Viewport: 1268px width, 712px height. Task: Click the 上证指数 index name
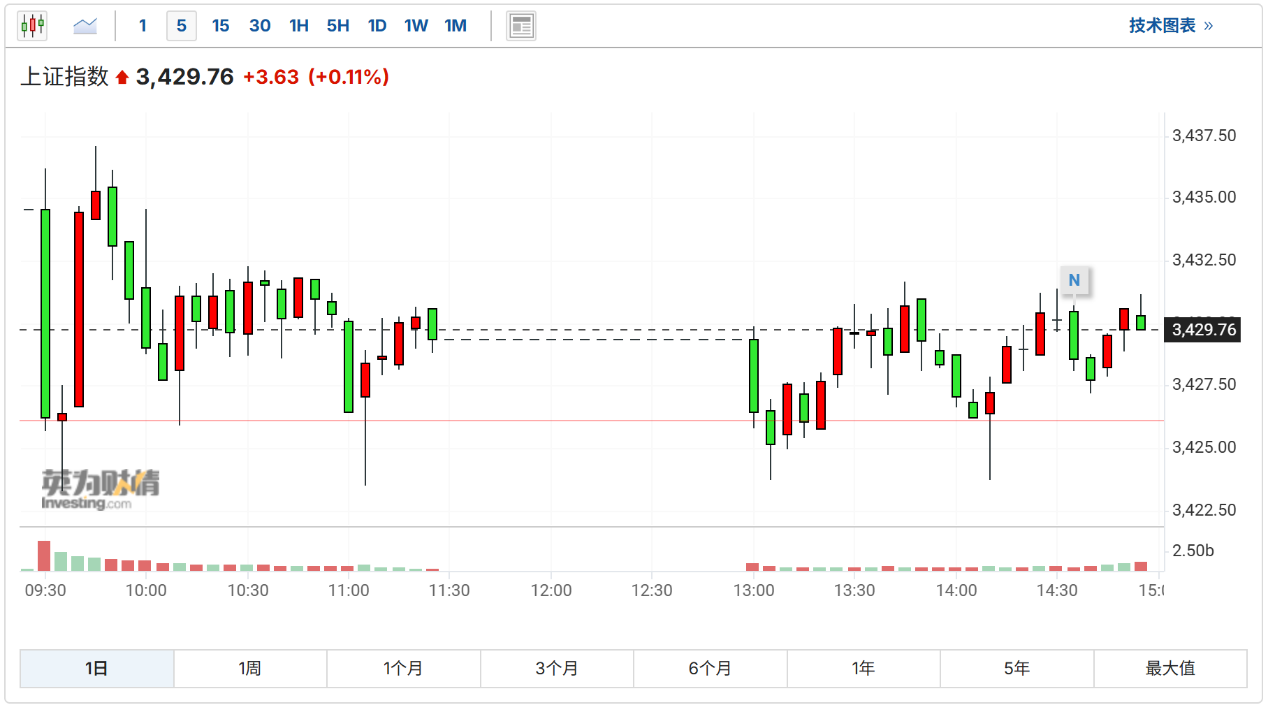point(65,77)
